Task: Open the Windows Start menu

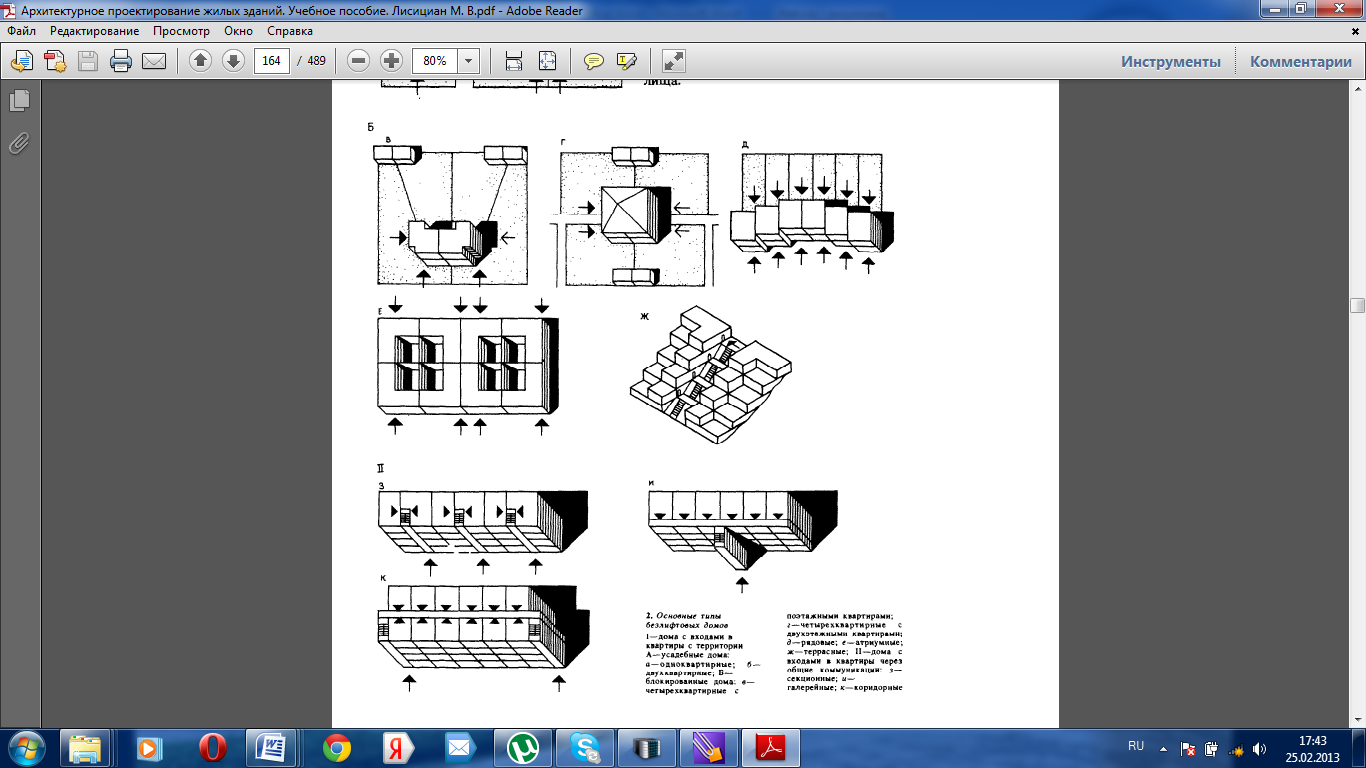Action: [25, 747]
